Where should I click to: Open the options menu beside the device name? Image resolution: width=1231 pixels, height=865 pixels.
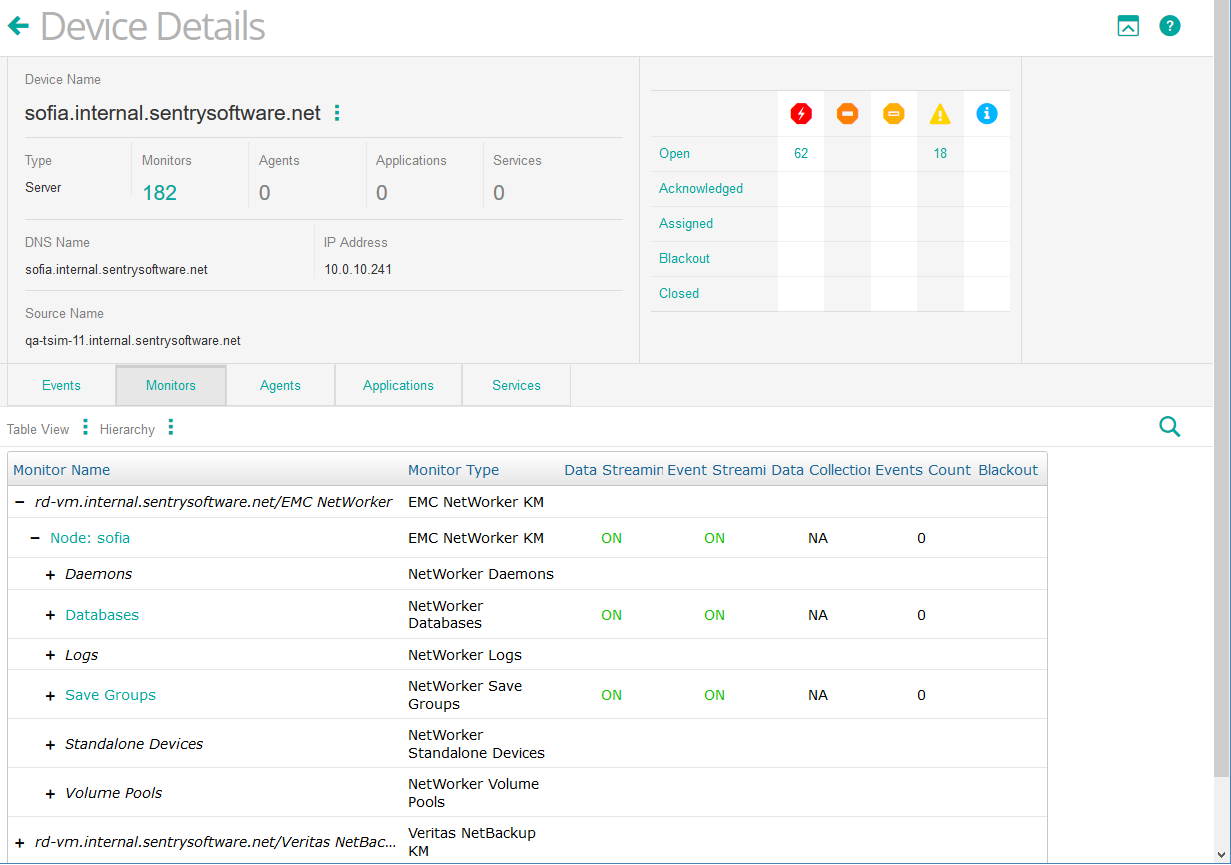[337, 113]
